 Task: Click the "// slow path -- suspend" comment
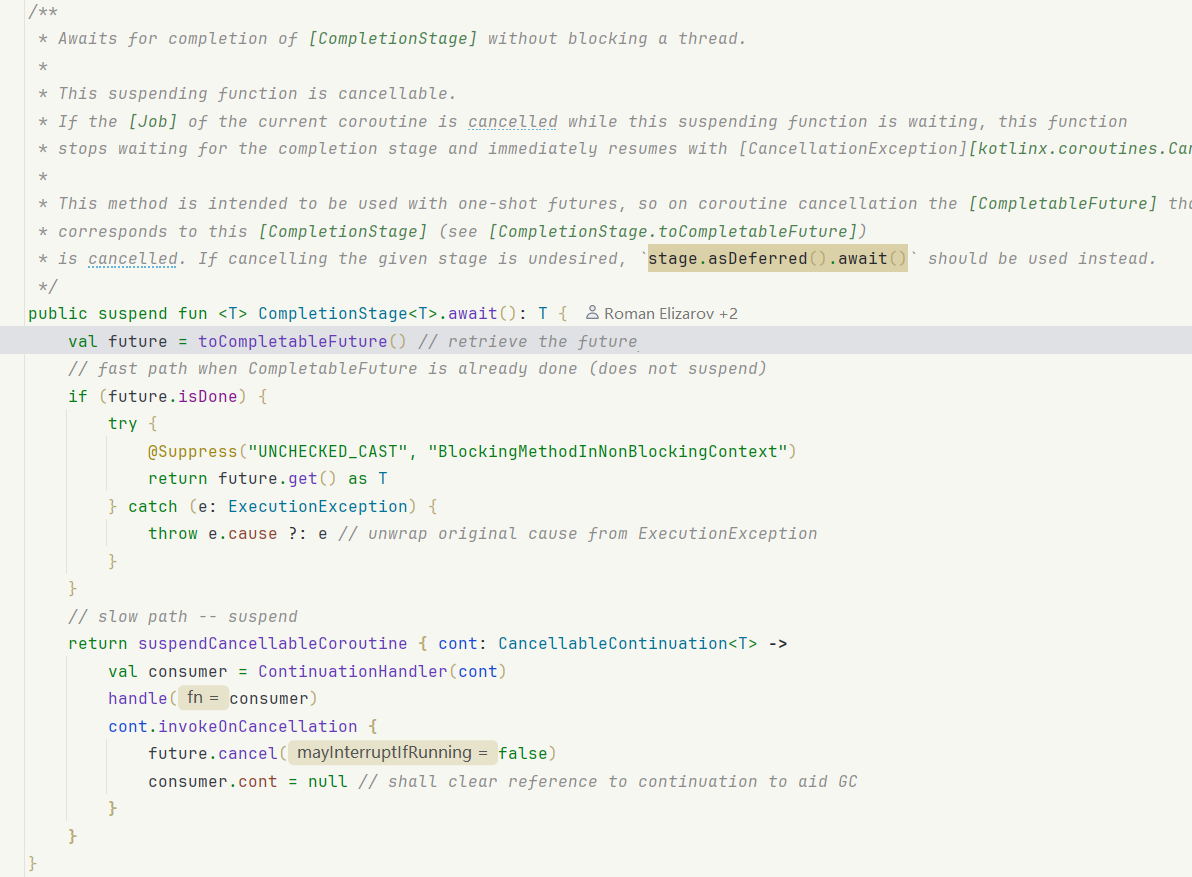(x=182, y=616)
